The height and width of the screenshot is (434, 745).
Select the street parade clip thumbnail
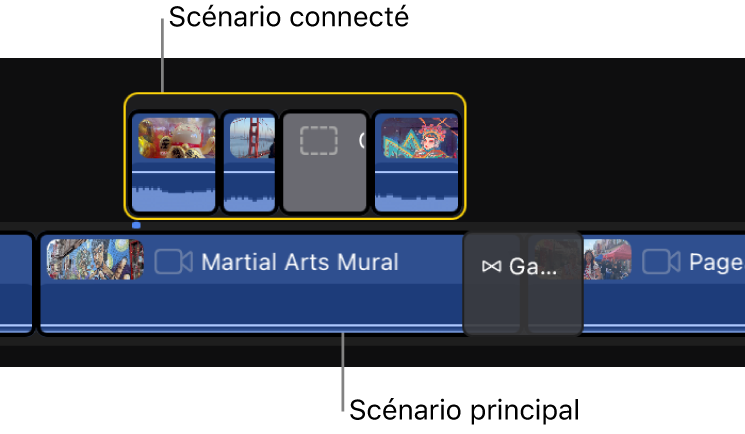click(x=607, y=260)
